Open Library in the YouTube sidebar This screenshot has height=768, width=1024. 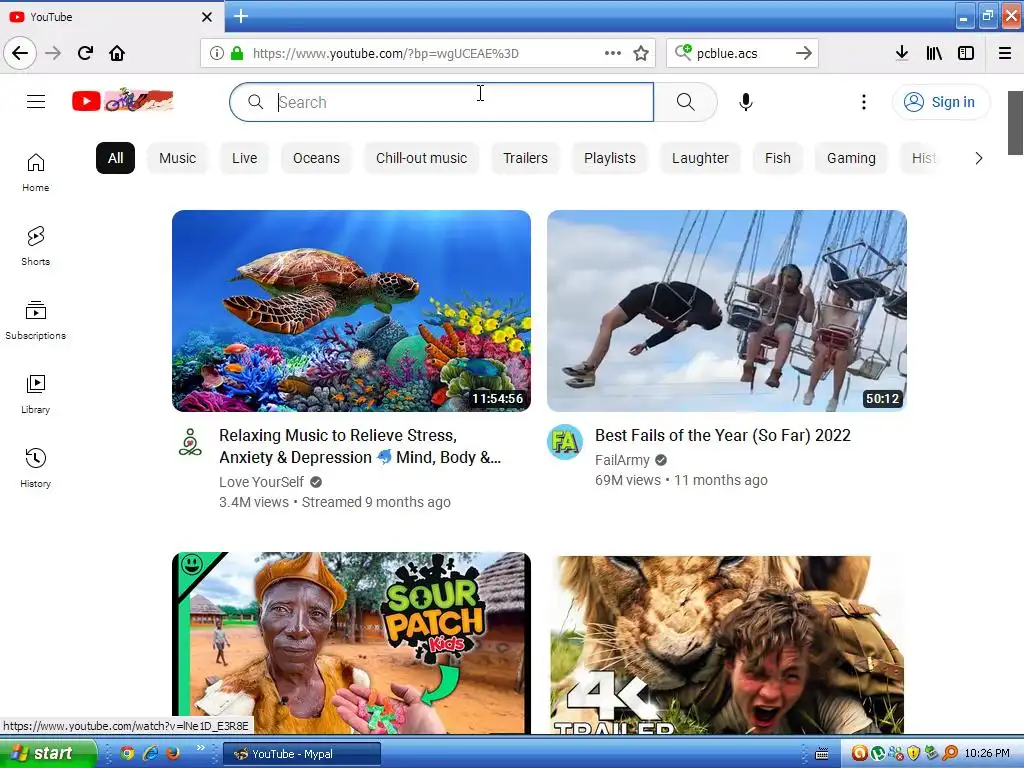tap(36, 394)
